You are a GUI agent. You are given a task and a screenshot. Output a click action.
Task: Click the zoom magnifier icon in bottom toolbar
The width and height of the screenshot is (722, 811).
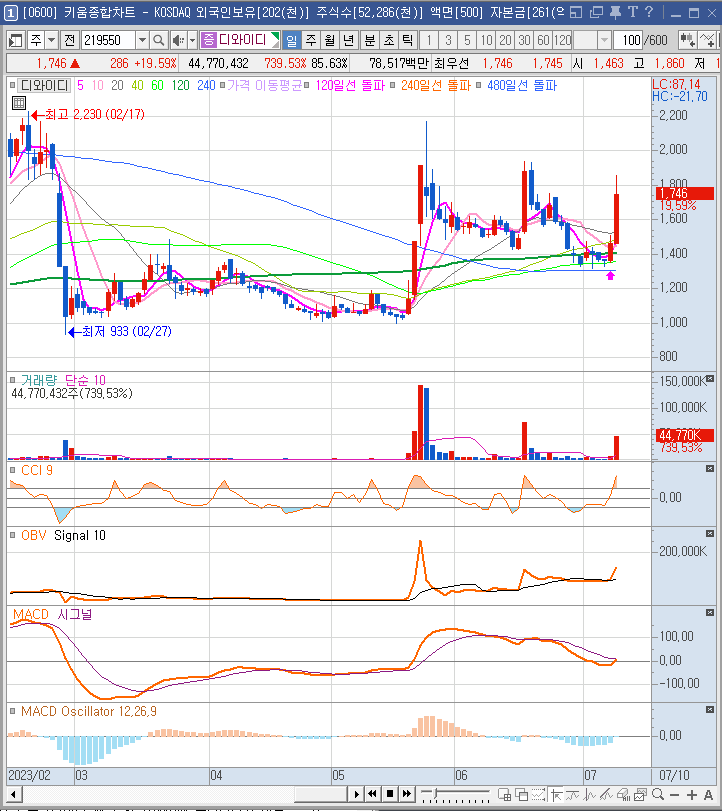click(x=658, y=794)
